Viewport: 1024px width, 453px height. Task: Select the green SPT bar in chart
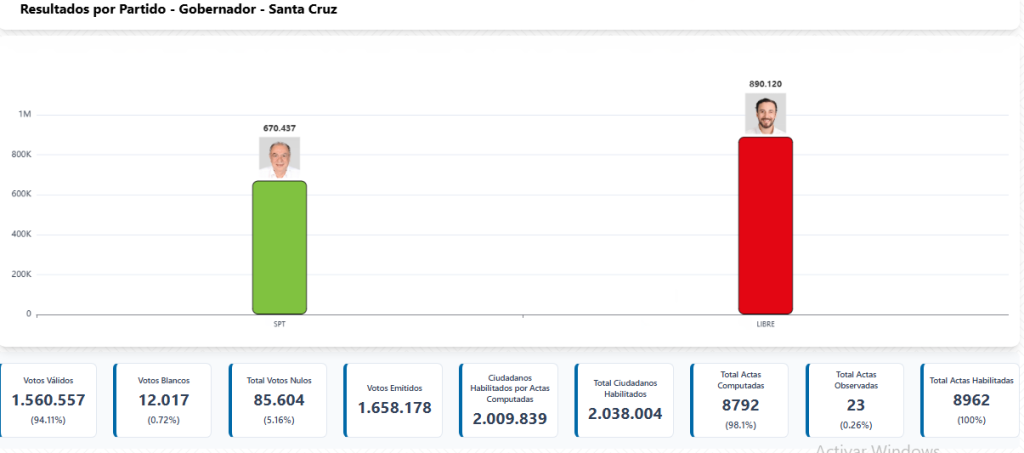coord(279,247)
